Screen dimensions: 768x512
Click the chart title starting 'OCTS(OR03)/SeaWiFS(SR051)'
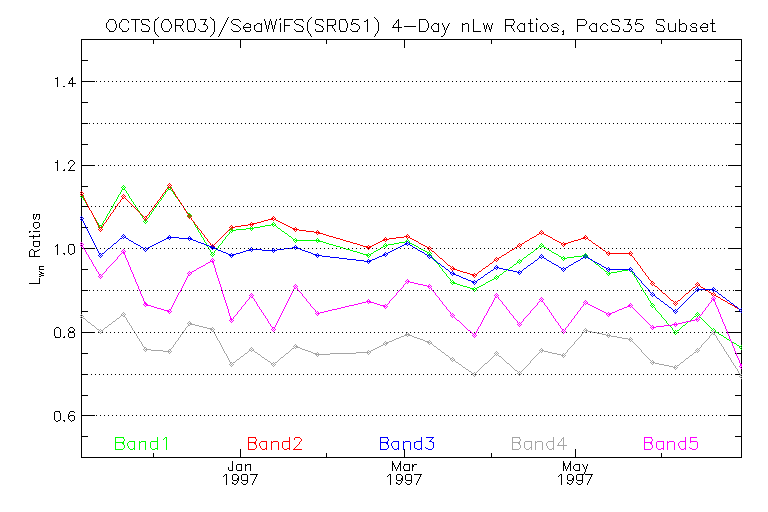click(410, 25)
